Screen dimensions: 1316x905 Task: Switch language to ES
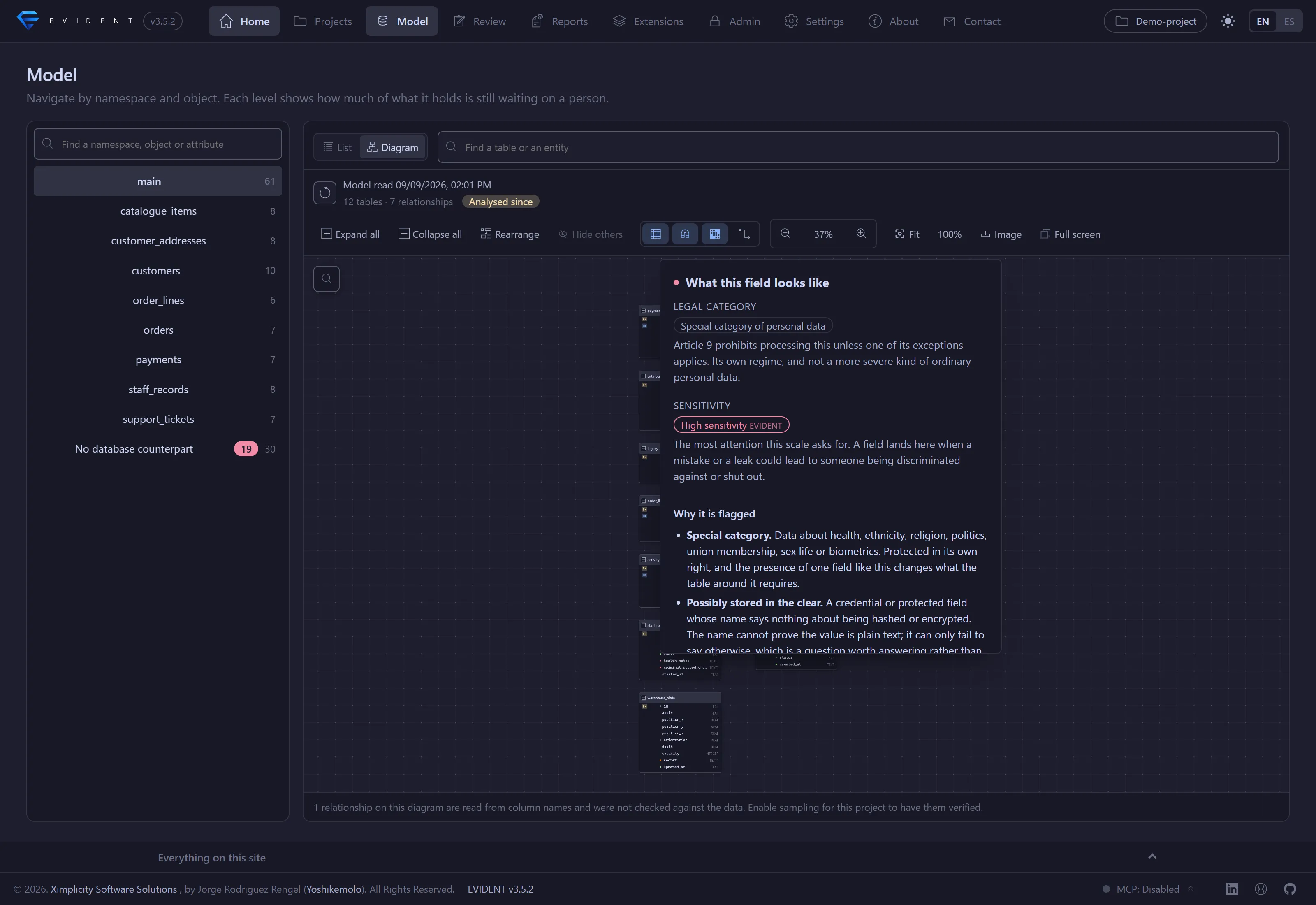coord(1289,21)
